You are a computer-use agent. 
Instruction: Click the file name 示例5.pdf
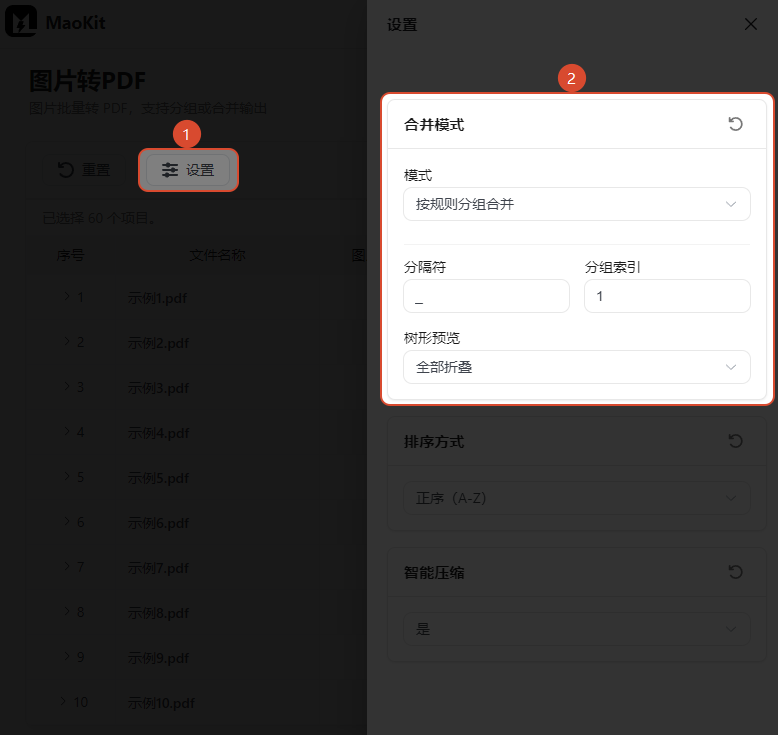click(158, 478)
